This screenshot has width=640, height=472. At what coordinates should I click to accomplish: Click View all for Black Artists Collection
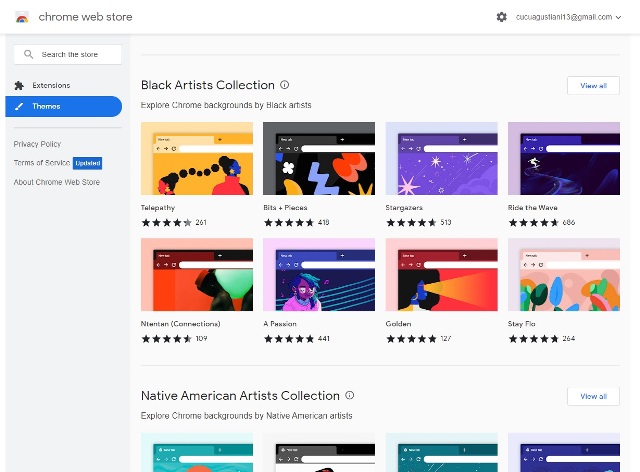pos(593,85)
